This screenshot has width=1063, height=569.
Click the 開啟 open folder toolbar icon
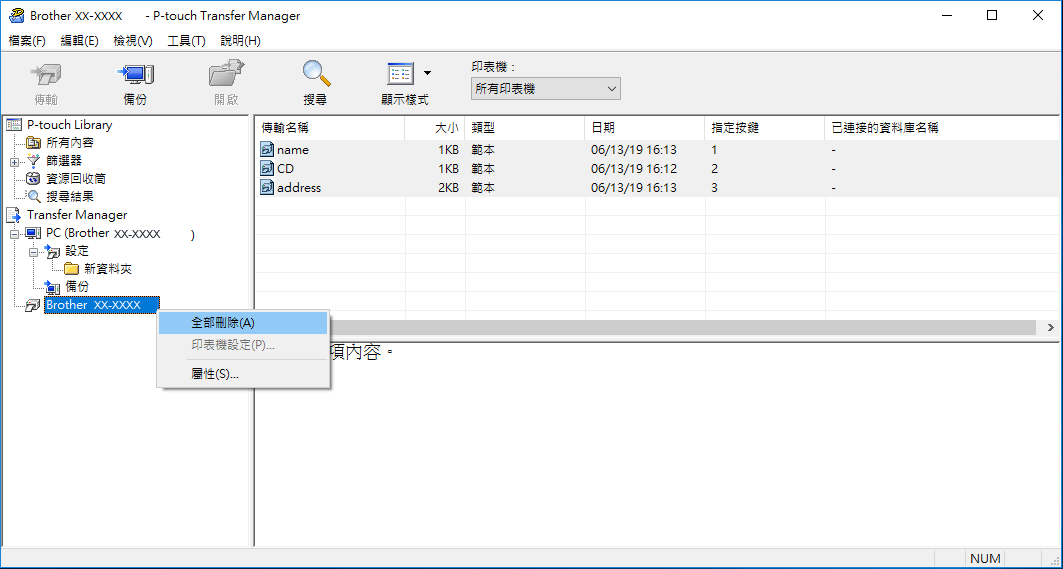[226, 74]
